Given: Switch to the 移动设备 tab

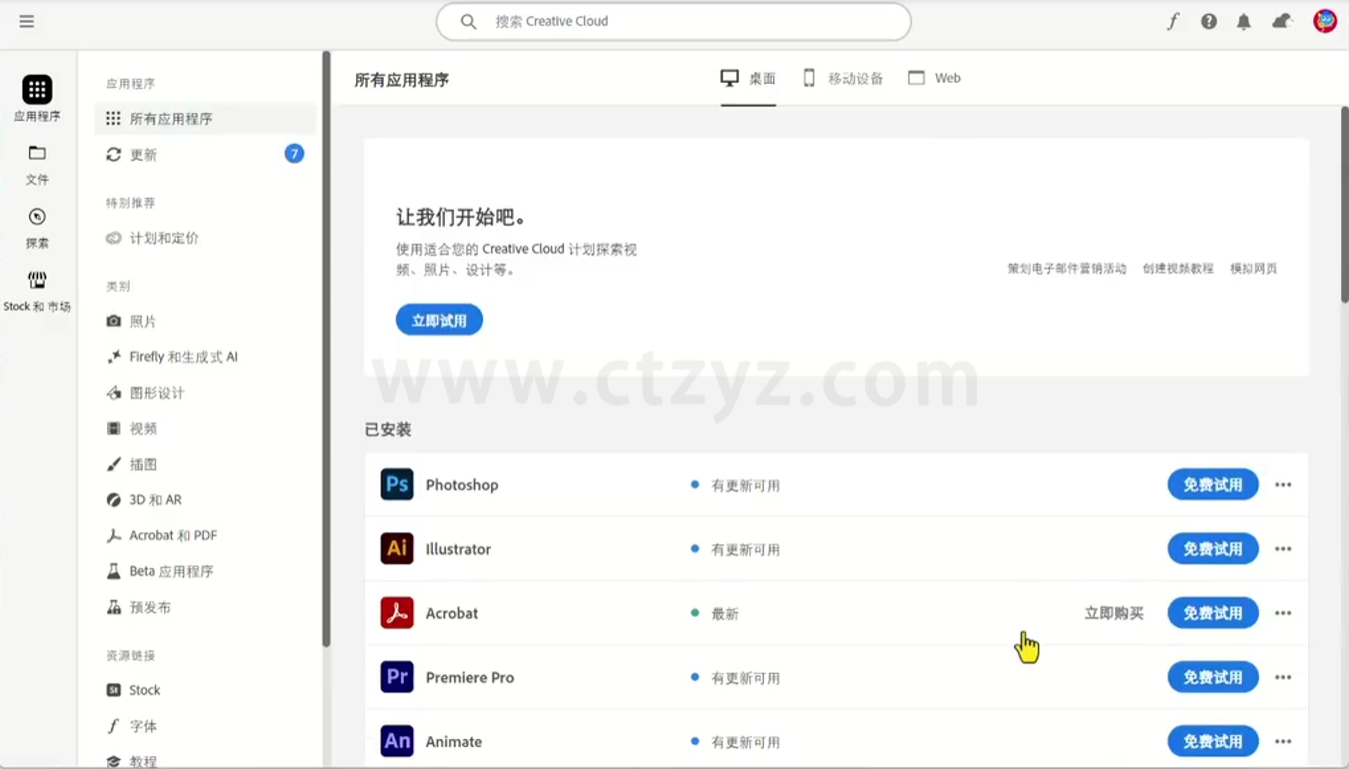Looking at the screenshot, I should 843,78.
